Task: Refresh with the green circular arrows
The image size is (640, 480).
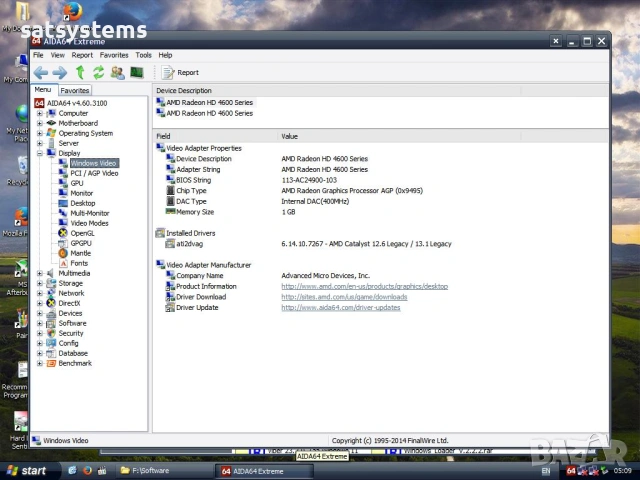Action: 98,73
